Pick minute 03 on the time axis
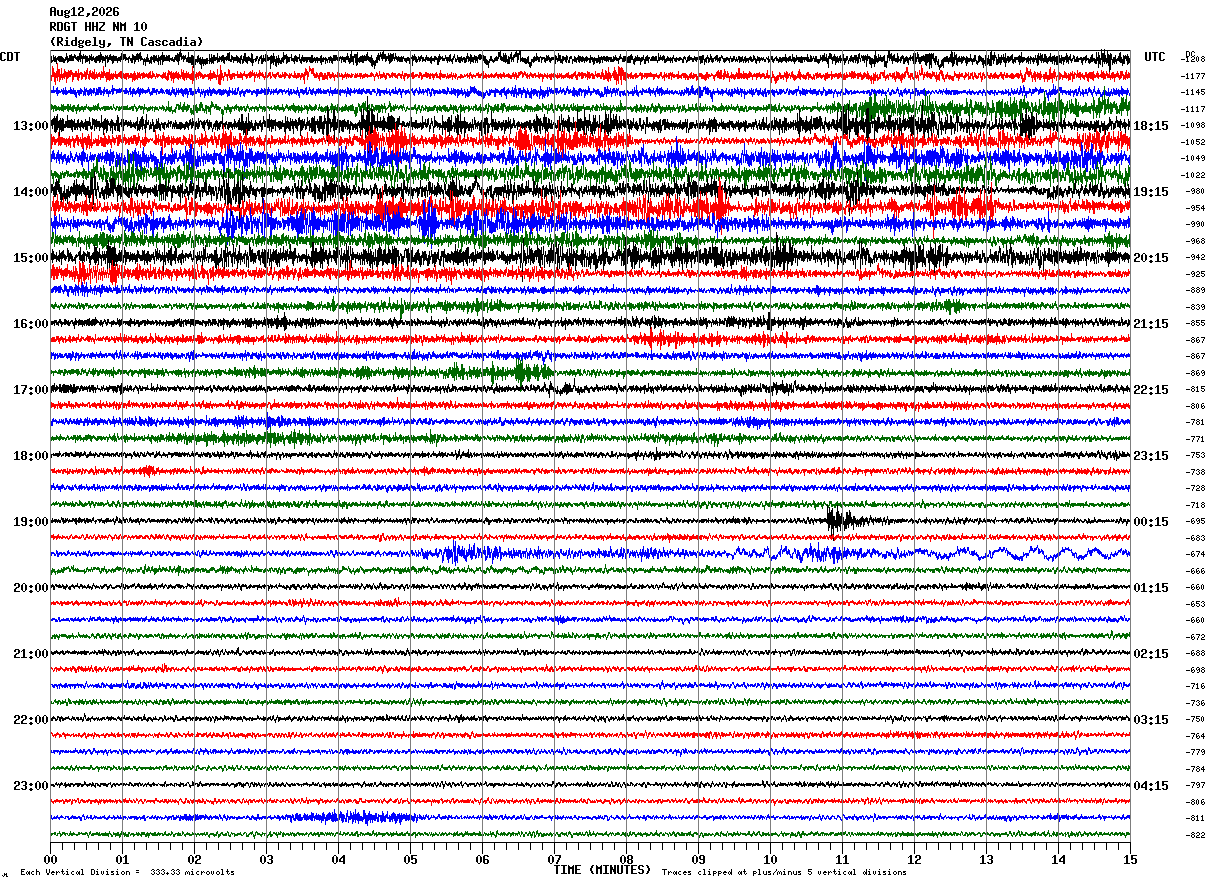Image resolution: width=1210 pixels, height=886 pixels. pos(266,859)
